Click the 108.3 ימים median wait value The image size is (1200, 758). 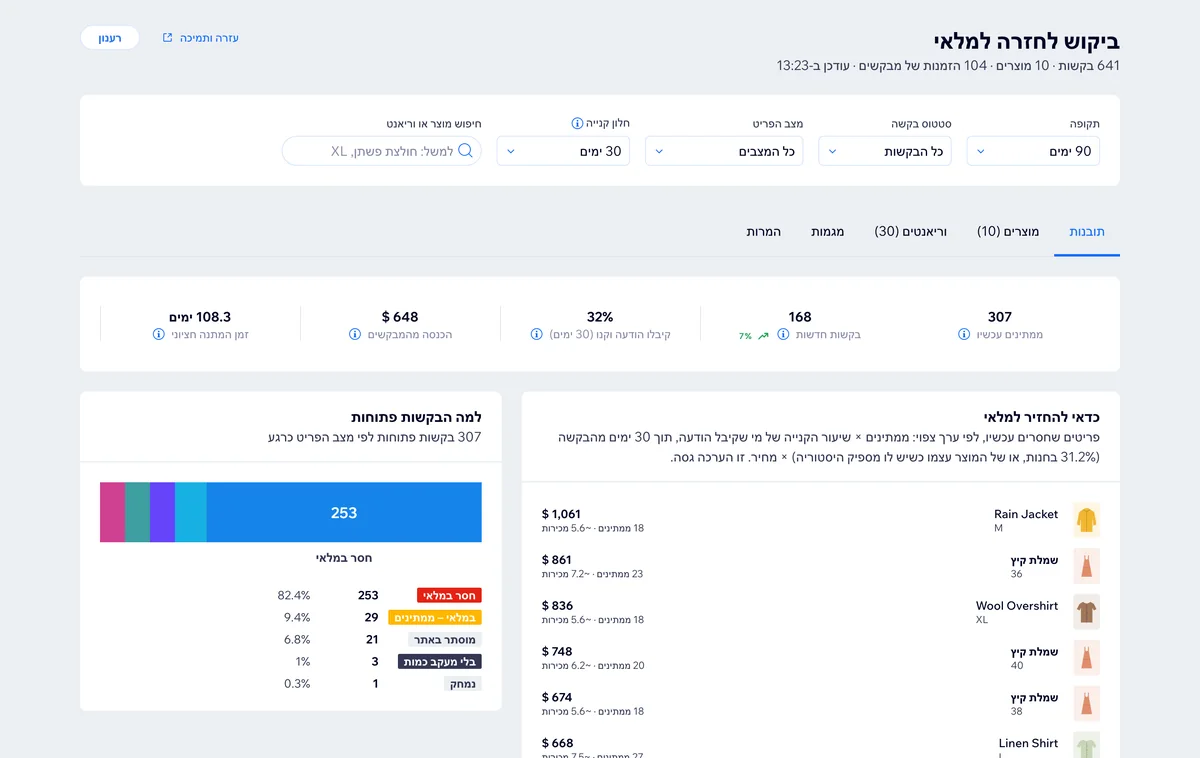[x=200, y=317]
